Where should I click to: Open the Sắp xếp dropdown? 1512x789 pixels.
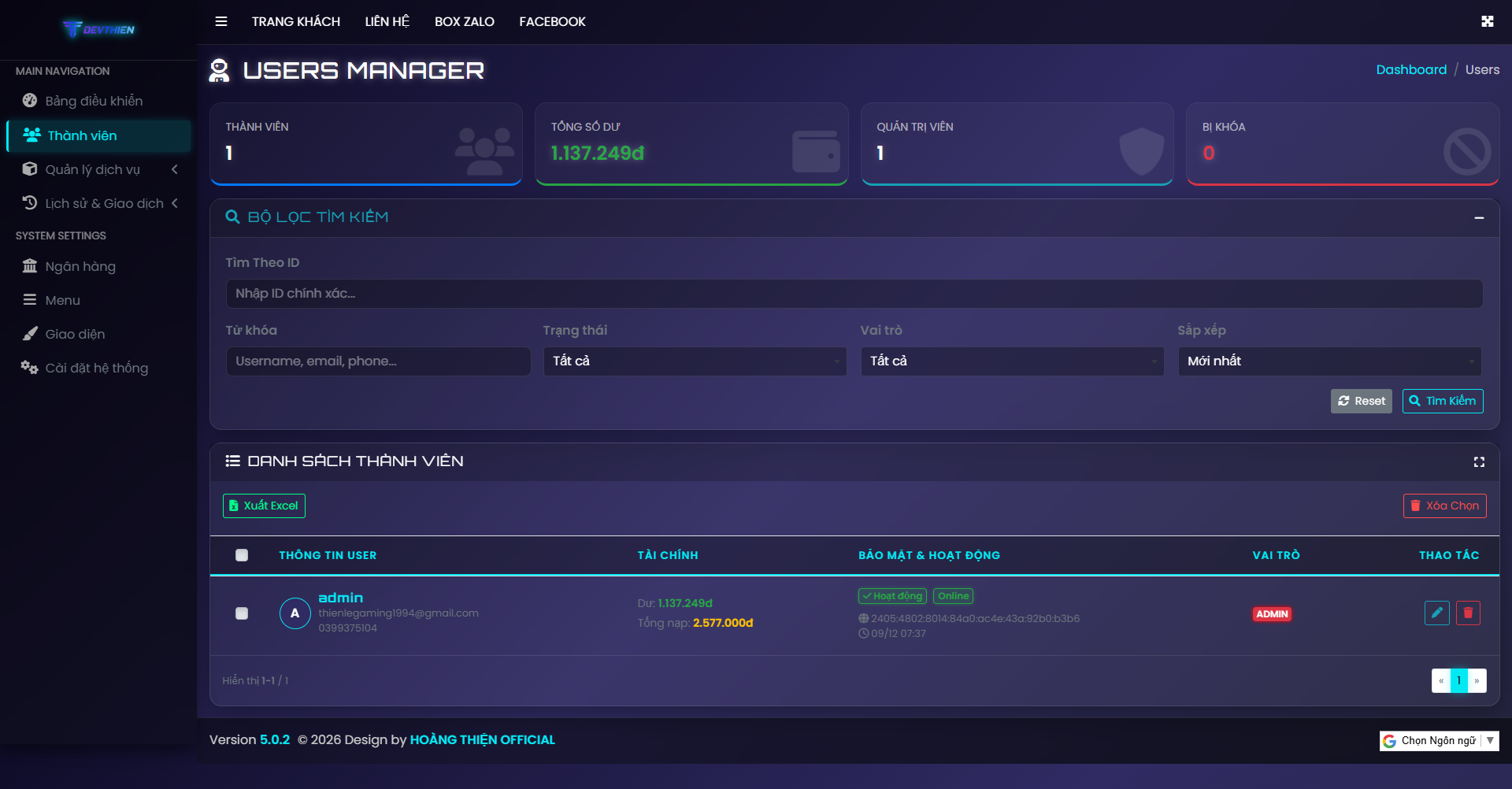[x=1329, y=361]
